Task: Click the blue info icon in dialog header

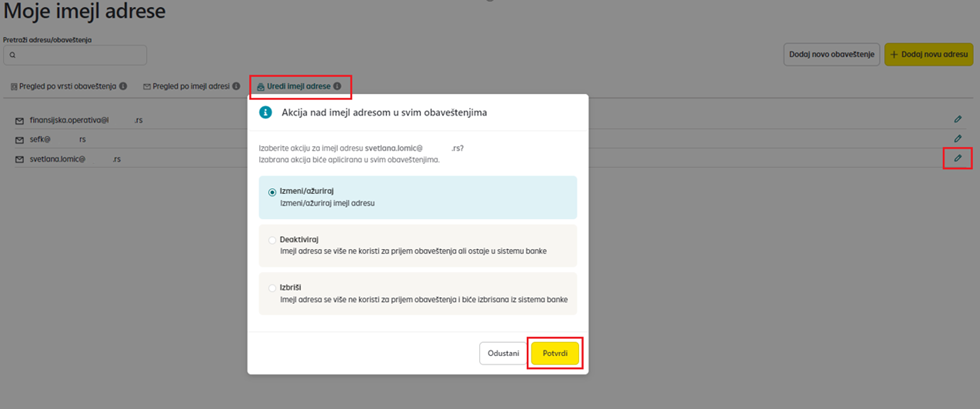Action: [x=266, y=113]
